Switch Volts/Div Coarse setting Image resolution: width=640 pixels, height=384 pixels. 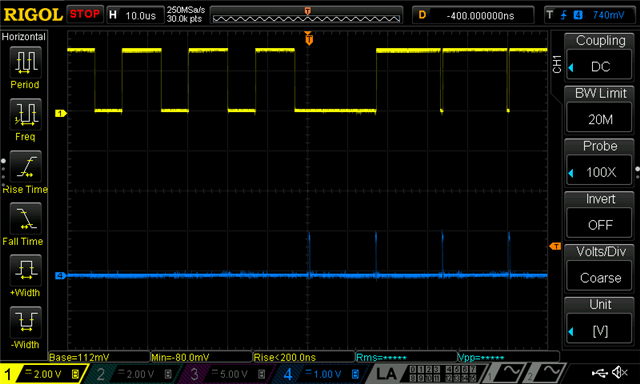point(600,269)
